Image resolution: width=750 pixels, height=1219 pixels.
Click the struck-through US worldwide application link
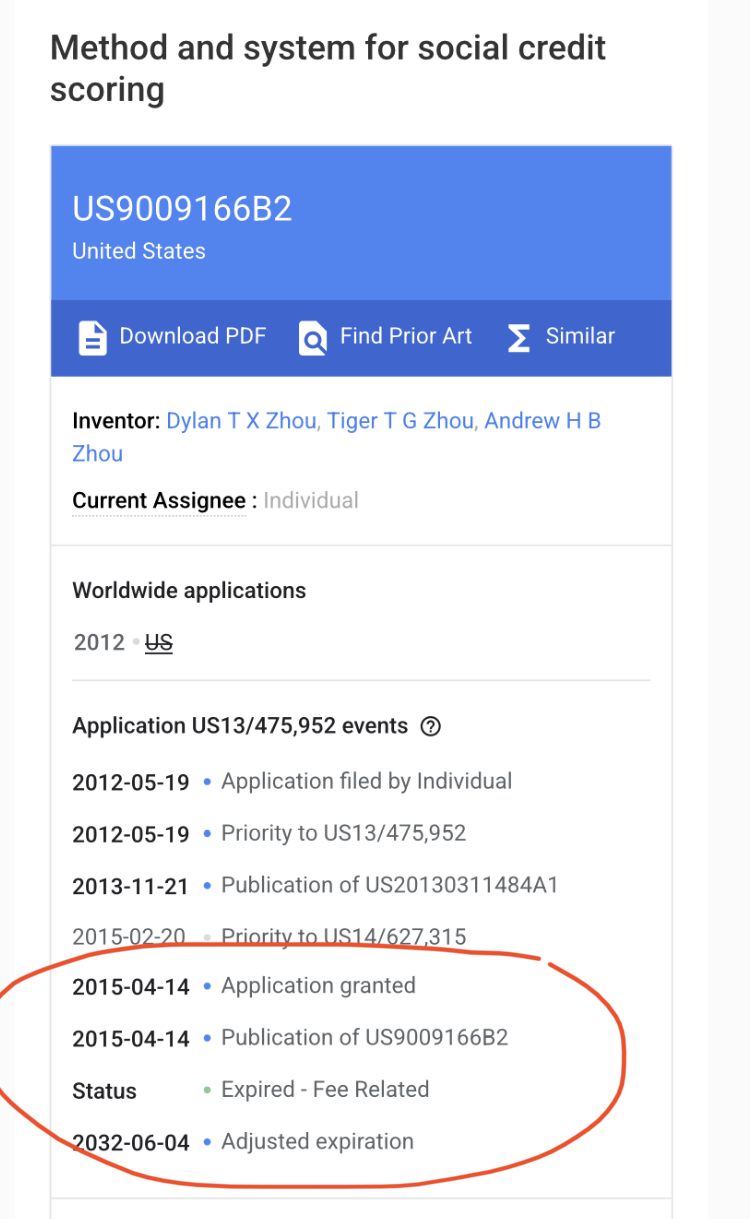(159, 642)
